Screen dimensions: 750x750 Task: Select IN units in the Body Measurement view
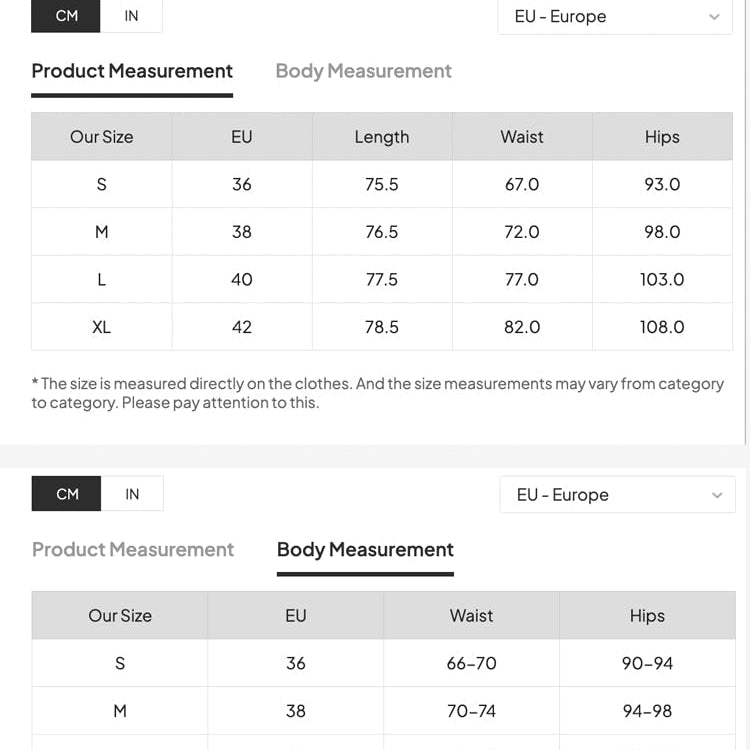click(x=132, y=494)
